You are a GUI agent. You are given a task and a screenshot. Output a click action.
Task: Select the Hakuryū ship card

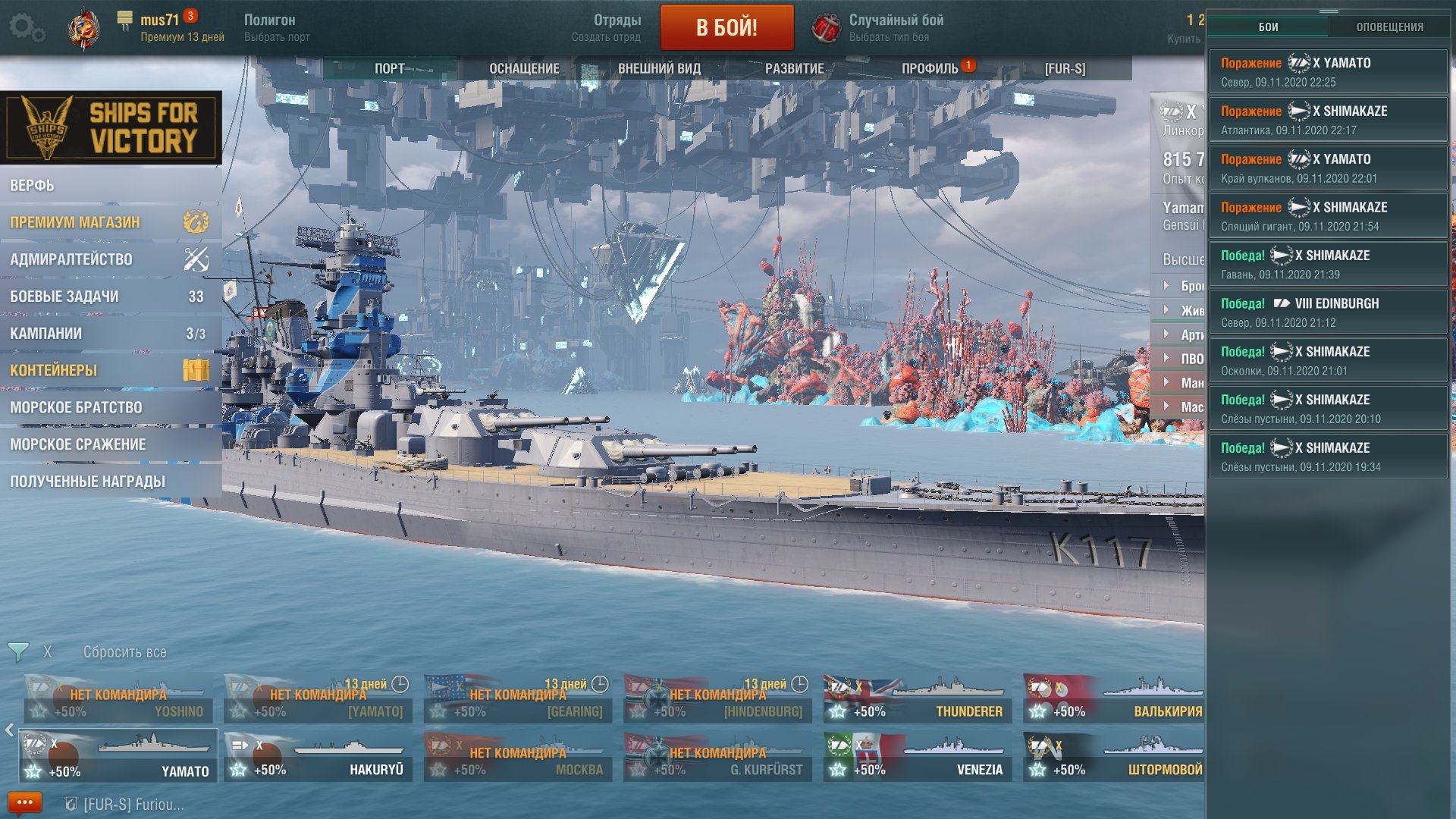pos(318,756)
